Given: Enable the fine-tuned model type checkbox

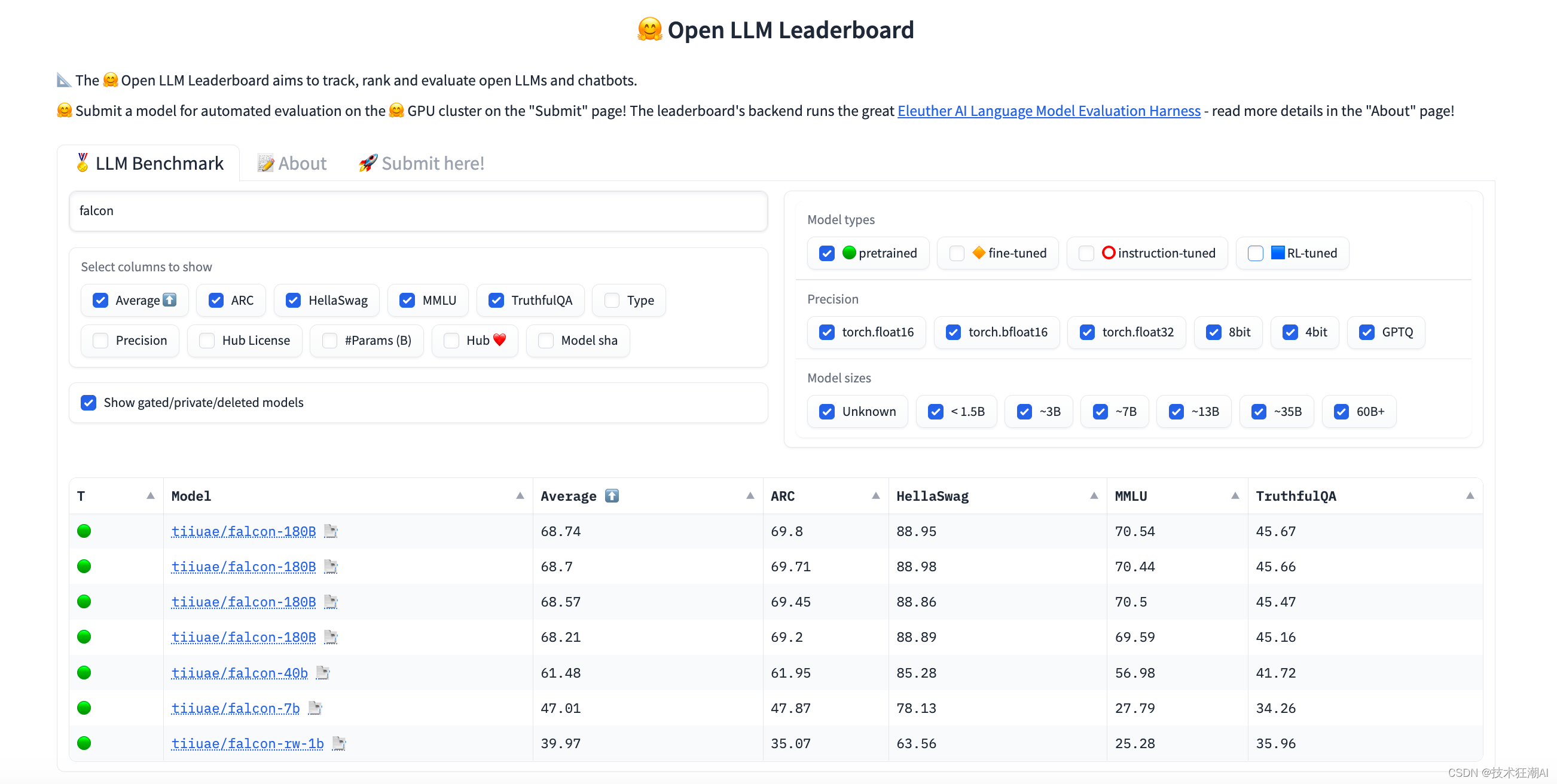Looking at the screenshot, I should (957, 253).
